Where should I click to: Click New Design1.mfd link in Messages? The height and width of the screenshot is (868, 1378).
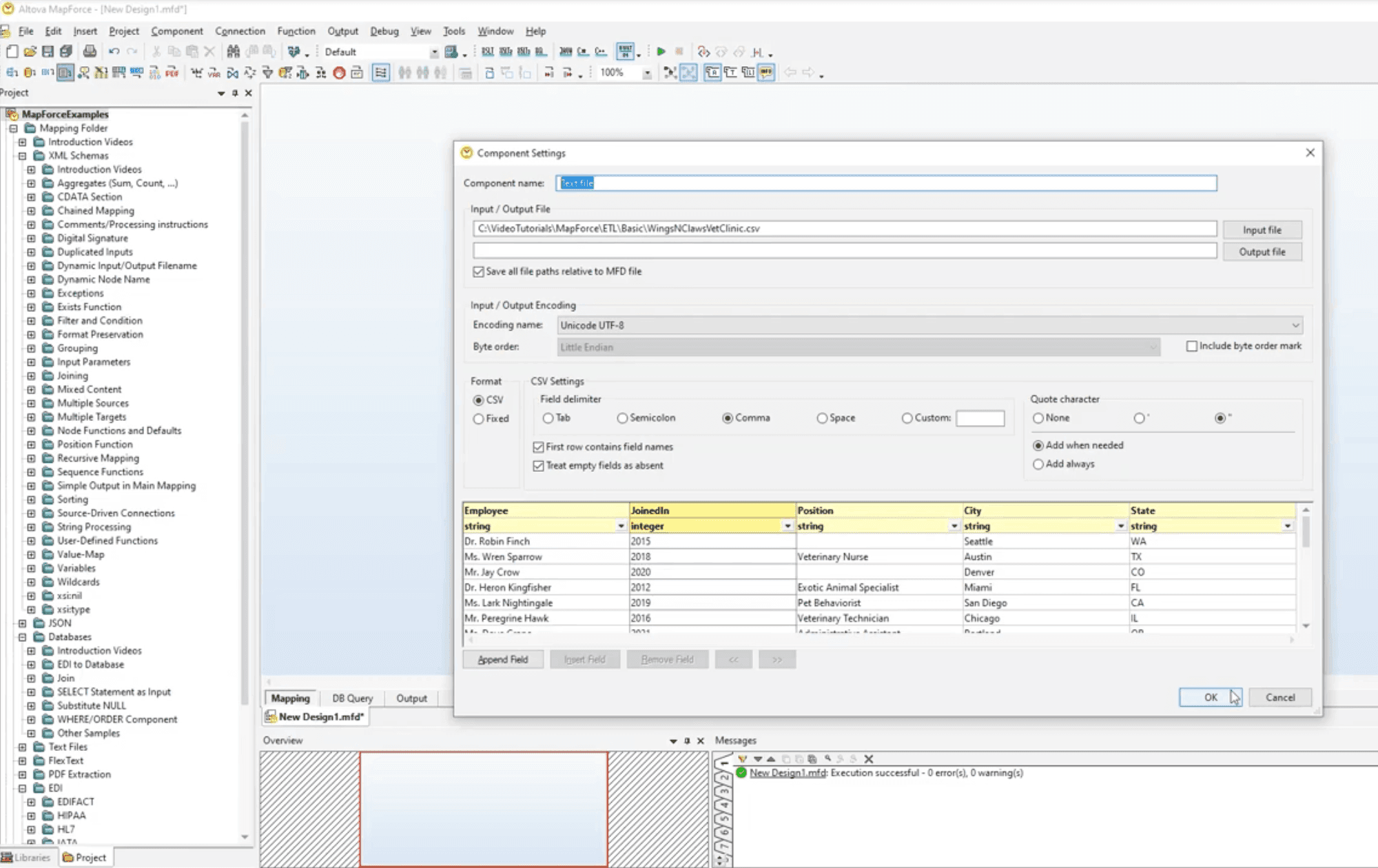click(788, 774)
